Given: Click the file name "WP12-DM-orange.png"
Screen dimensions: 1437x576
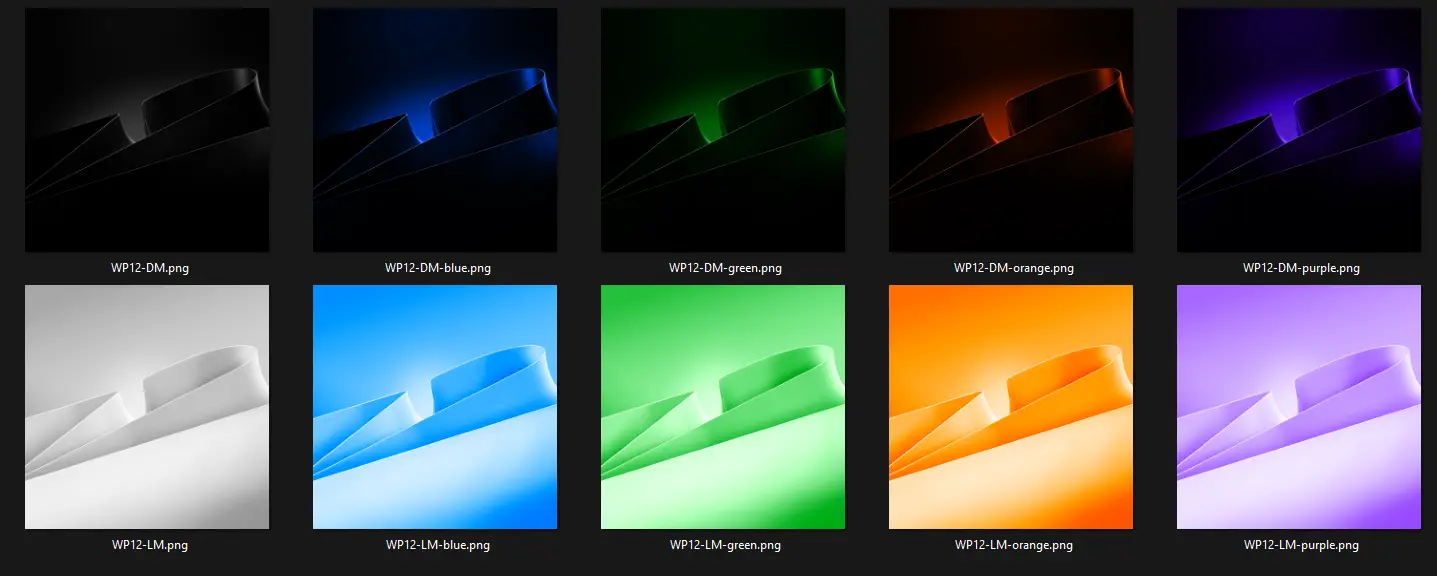Looking at the screenshot, I should point(1013,268).
